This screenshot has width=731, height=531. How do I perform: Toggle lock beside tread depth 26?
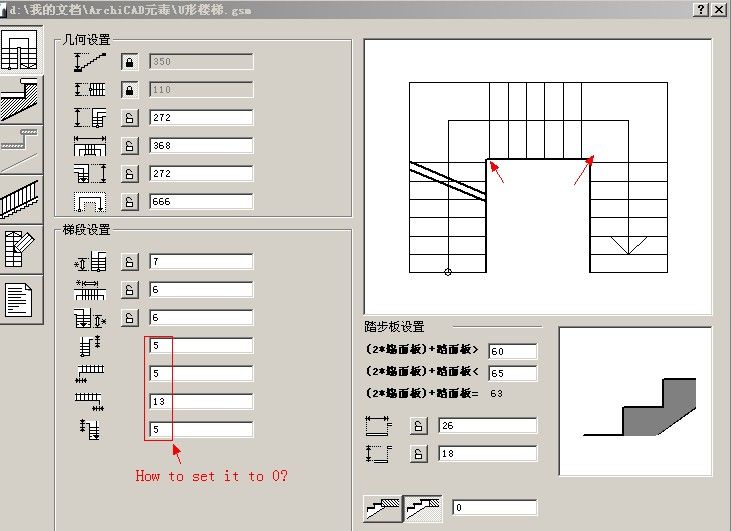[418, 426]
